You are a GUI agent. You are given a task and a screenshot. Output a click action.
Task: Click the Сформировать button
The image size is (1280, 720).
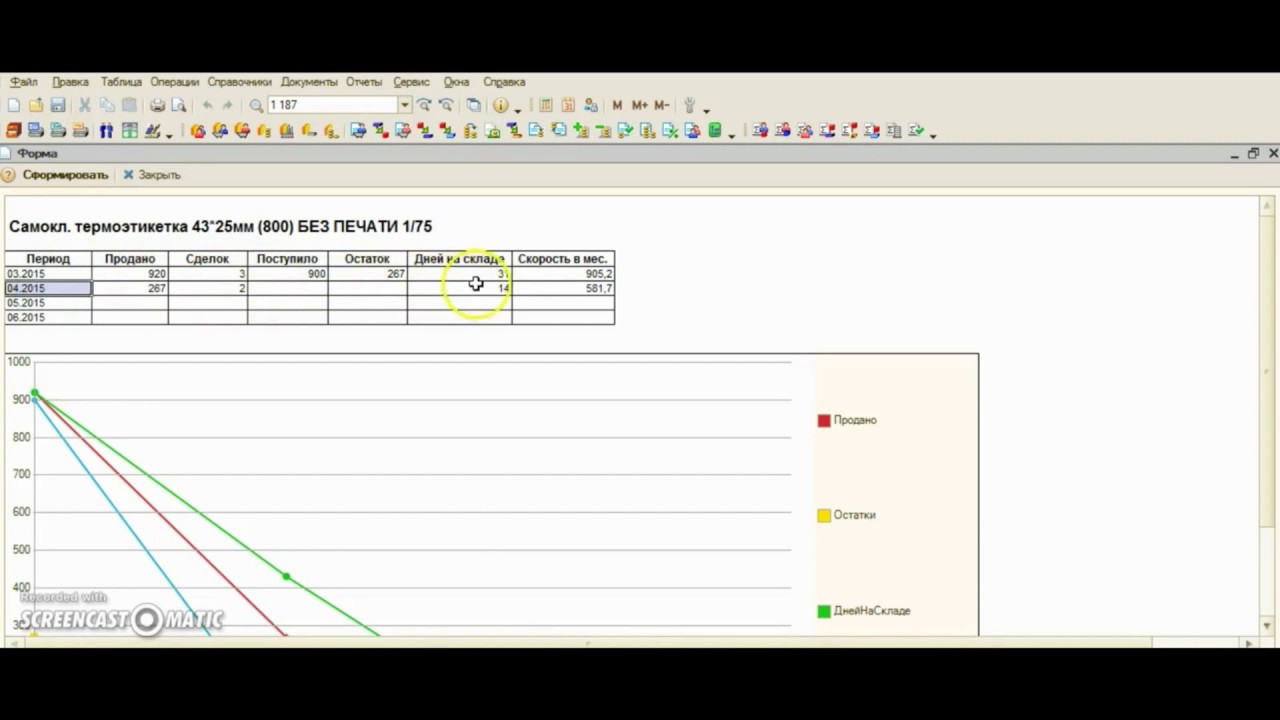pyautogui.click(x=65, y=175)
